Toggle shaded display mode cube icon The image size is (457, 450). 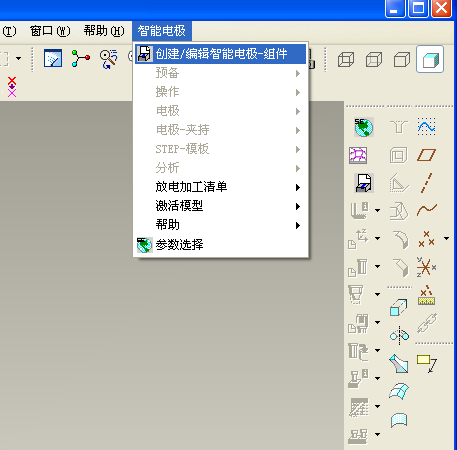pos(430,59)
